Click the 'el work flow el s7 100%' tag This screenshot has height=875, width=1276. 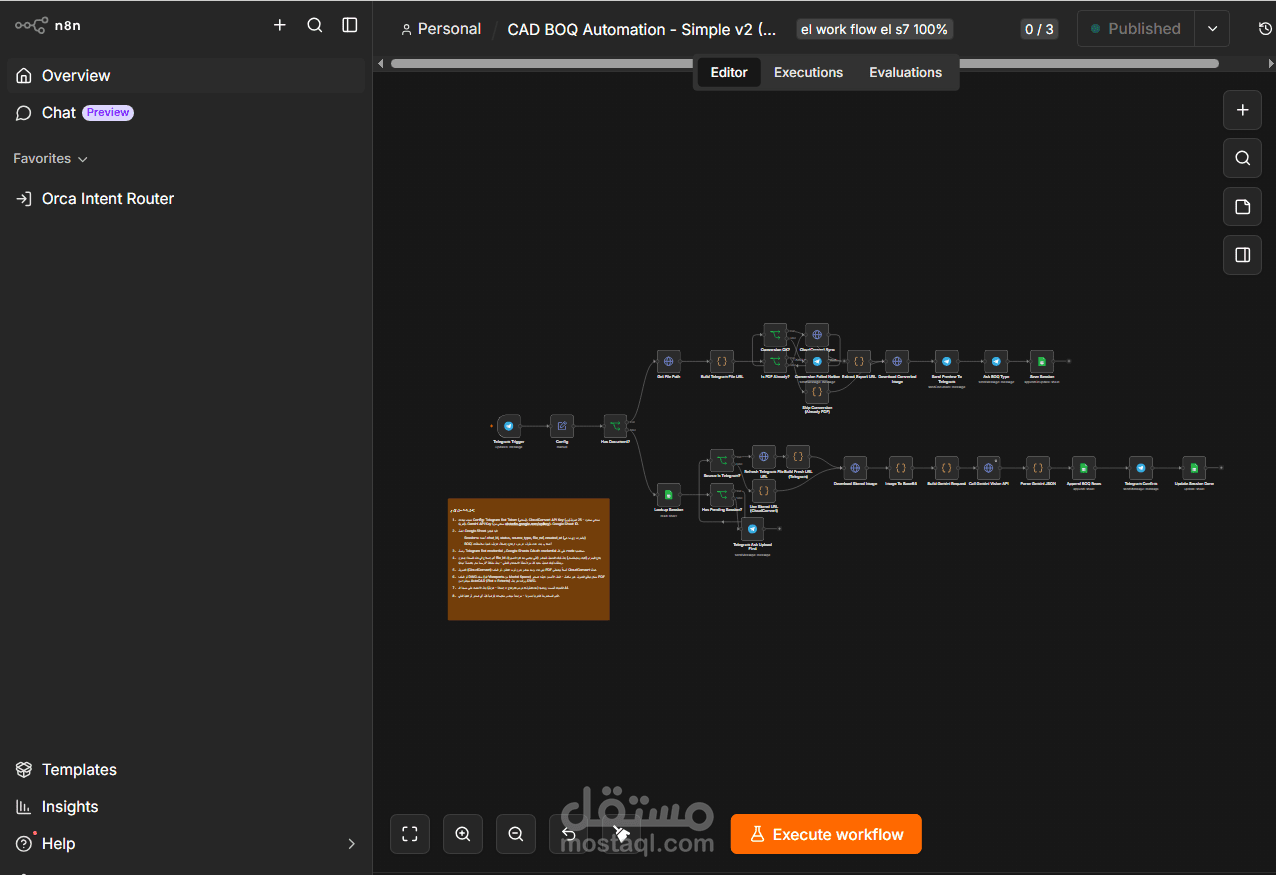point(874,29)
